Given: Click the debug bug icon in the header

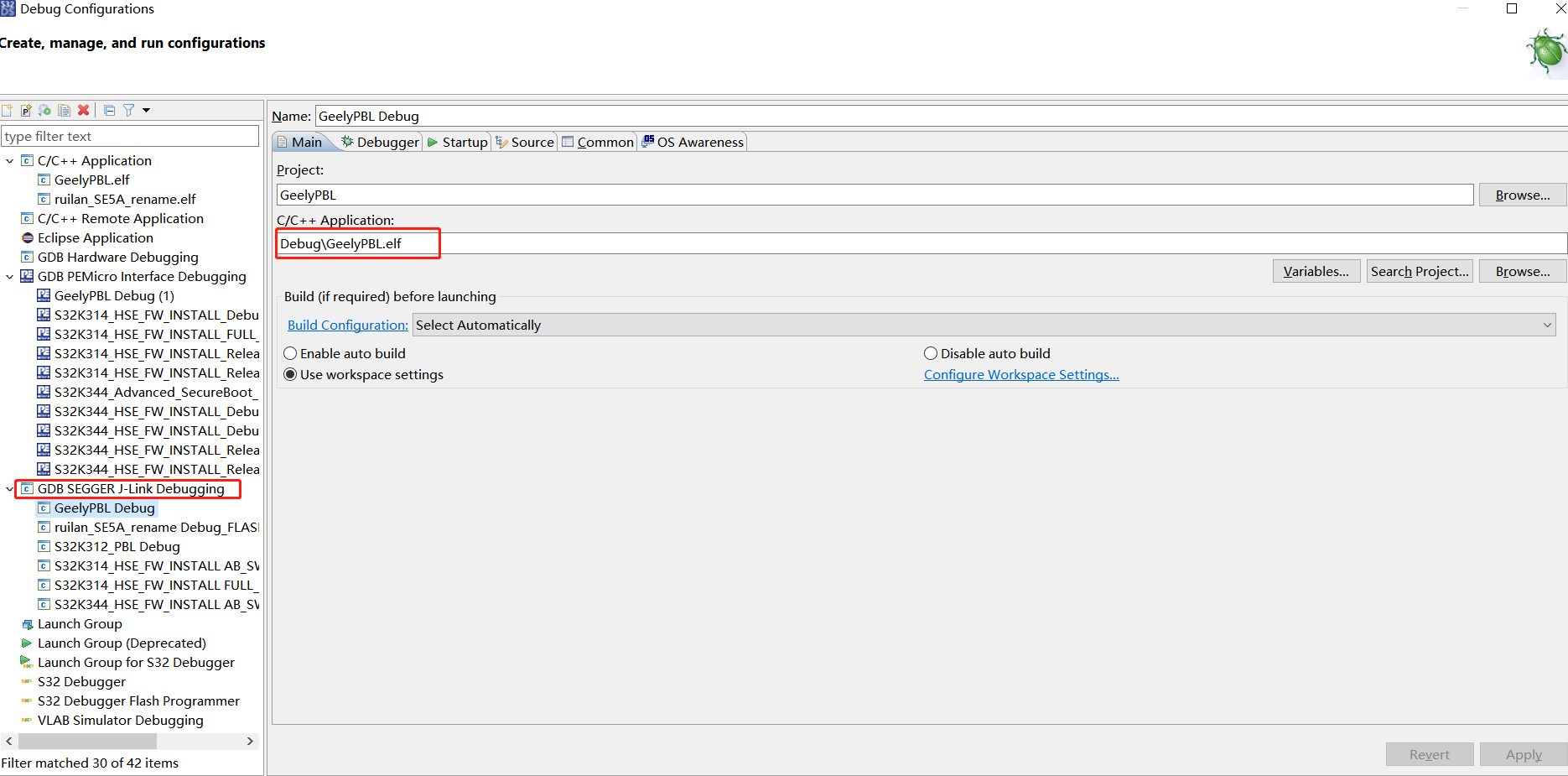Looking at the screenshot, I should click(1546, 51).
